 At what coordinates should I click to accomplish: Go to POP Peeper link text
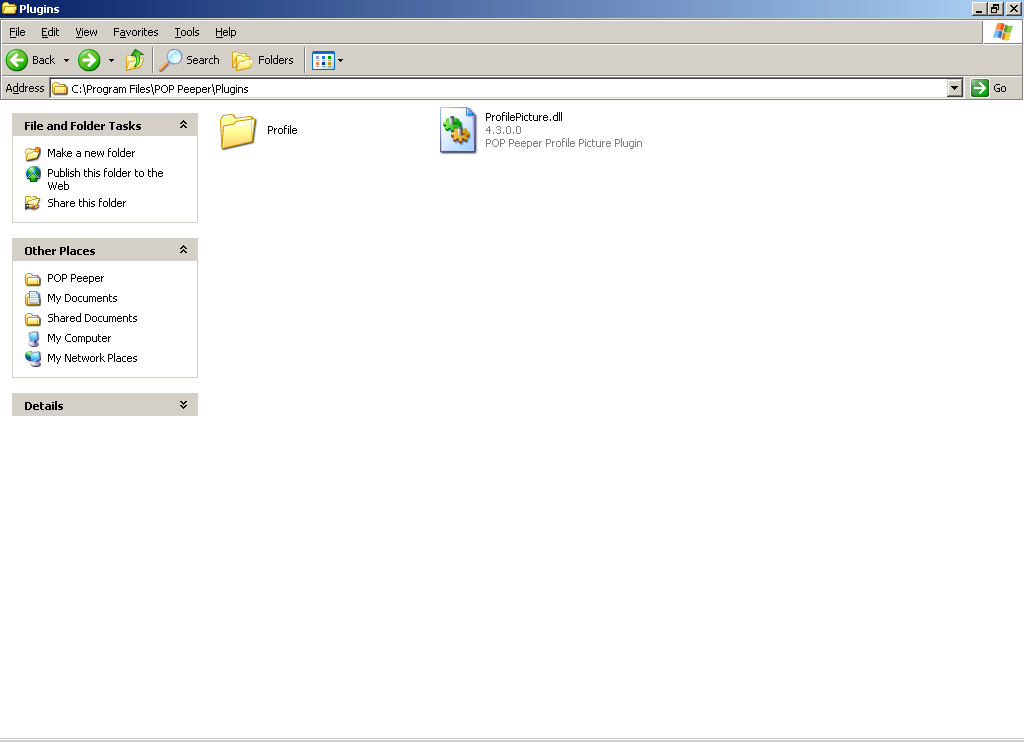coord(75,278)
